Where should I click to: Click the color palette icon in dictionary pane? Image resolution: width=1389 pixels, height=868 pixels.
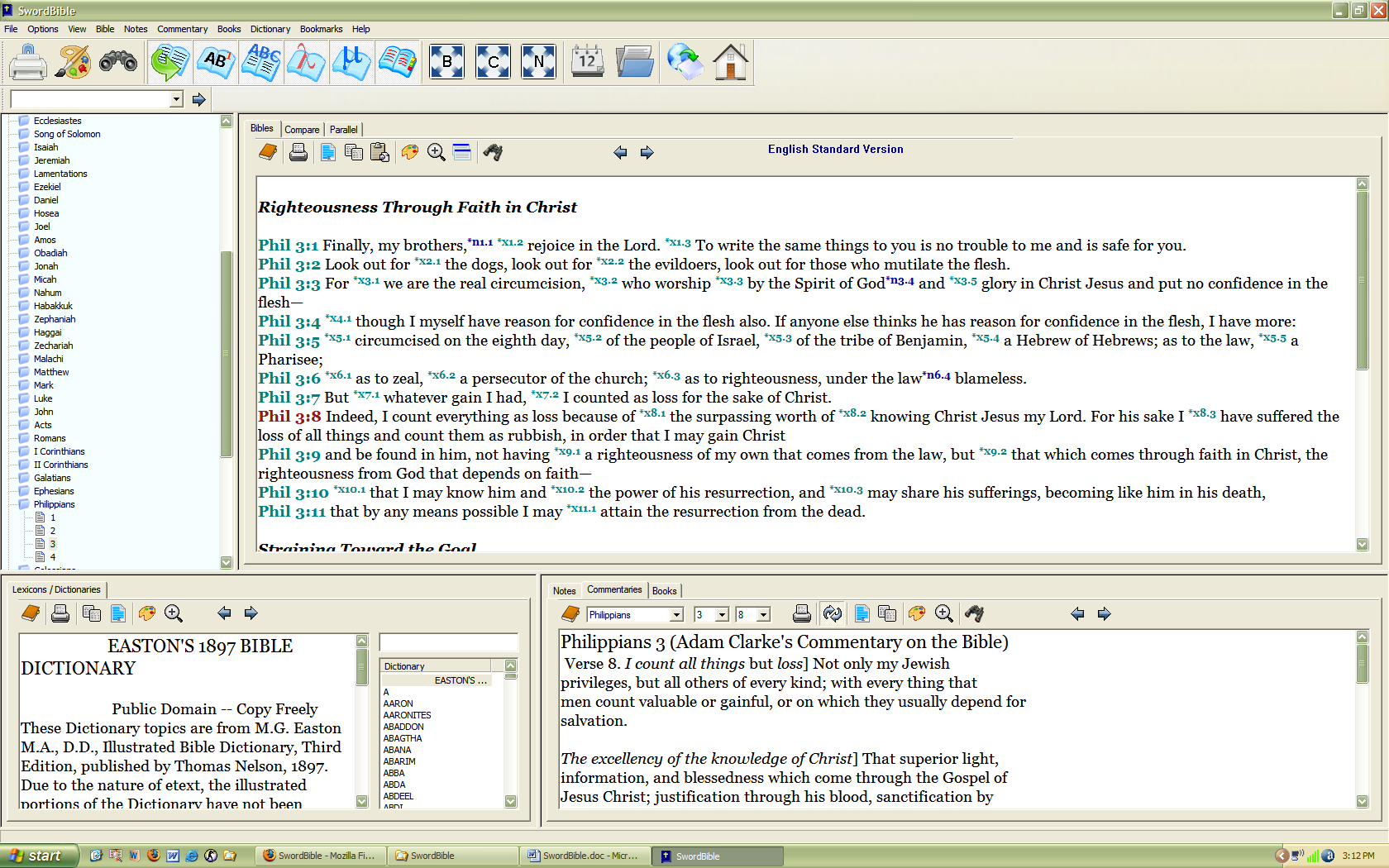tap(147, 613)
